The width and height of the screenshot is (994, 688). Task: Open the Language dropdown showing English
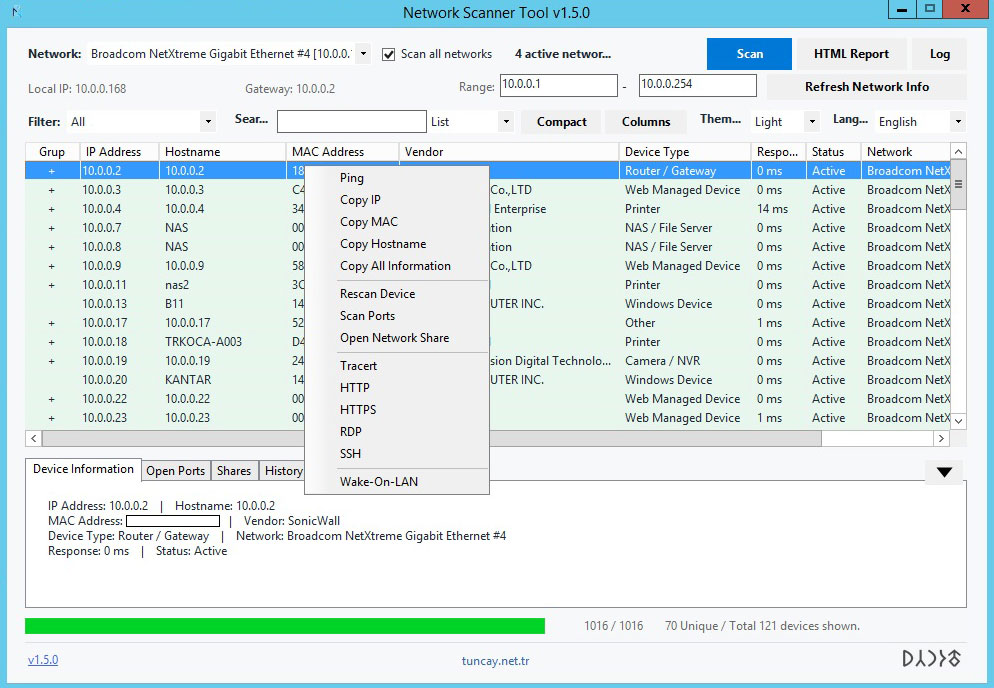(958, 121)
